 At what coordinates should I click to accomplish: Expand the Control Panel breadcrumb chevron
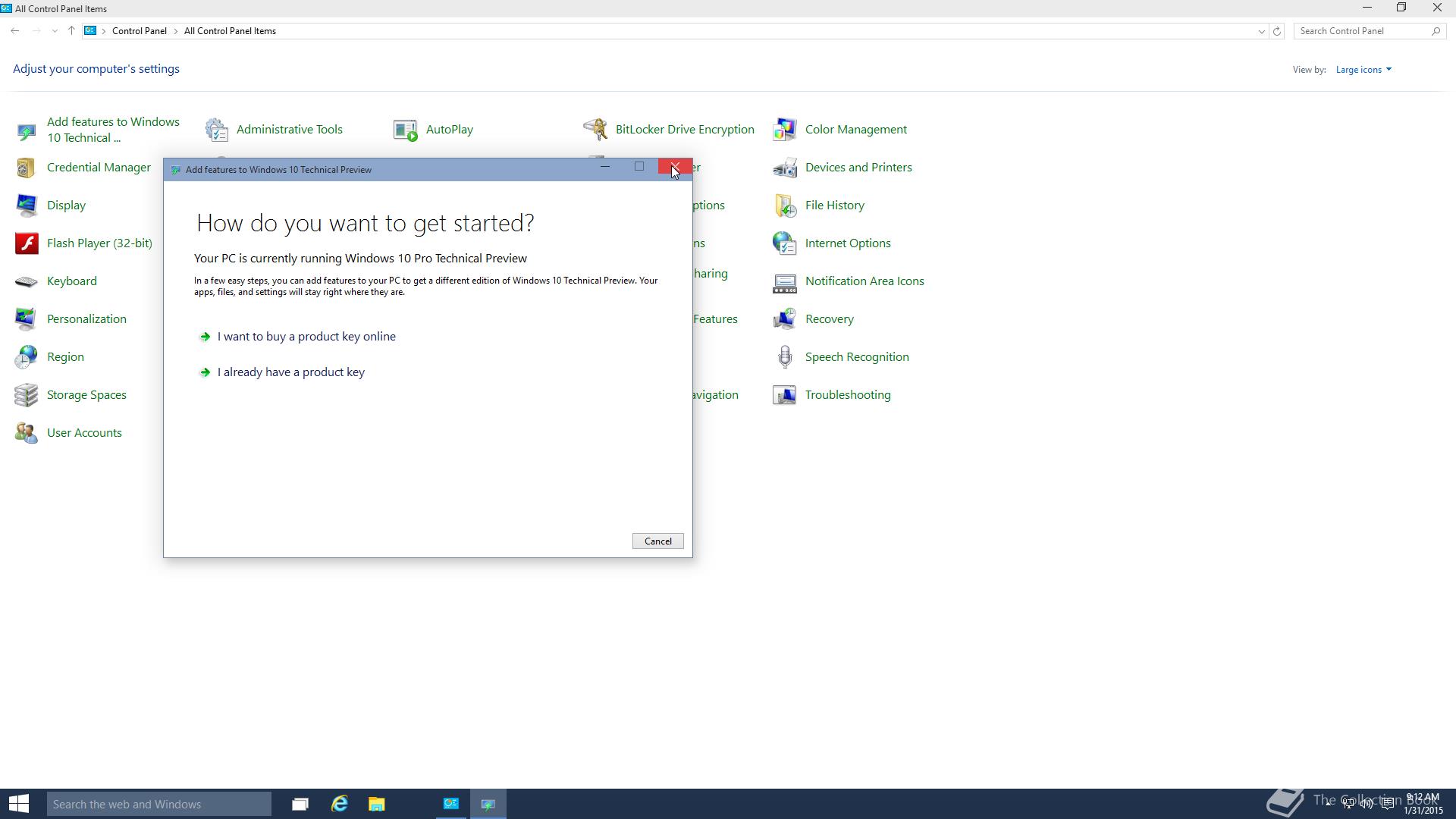175,31
